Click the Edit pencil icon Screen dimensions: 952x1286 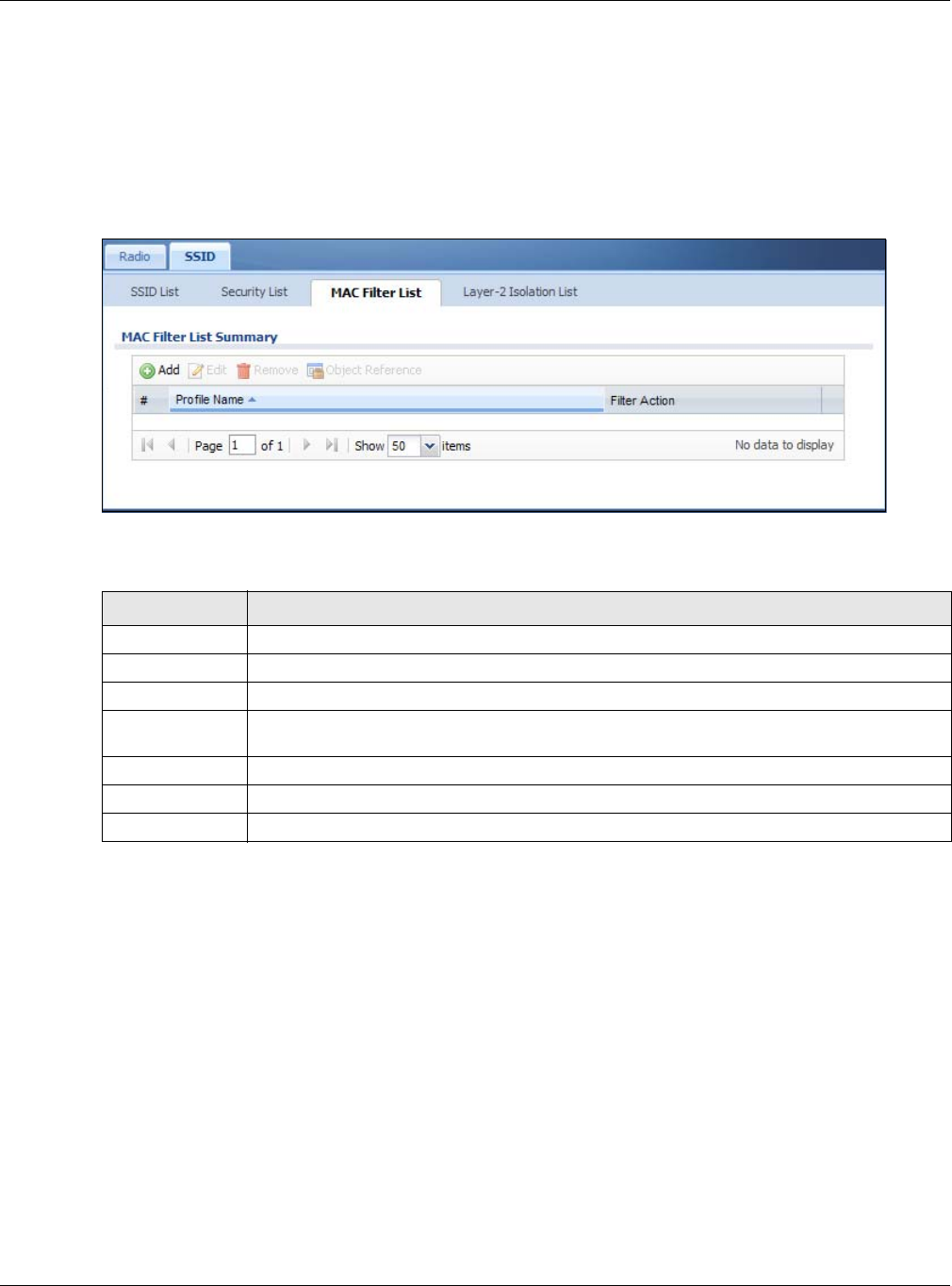point(196,371)
